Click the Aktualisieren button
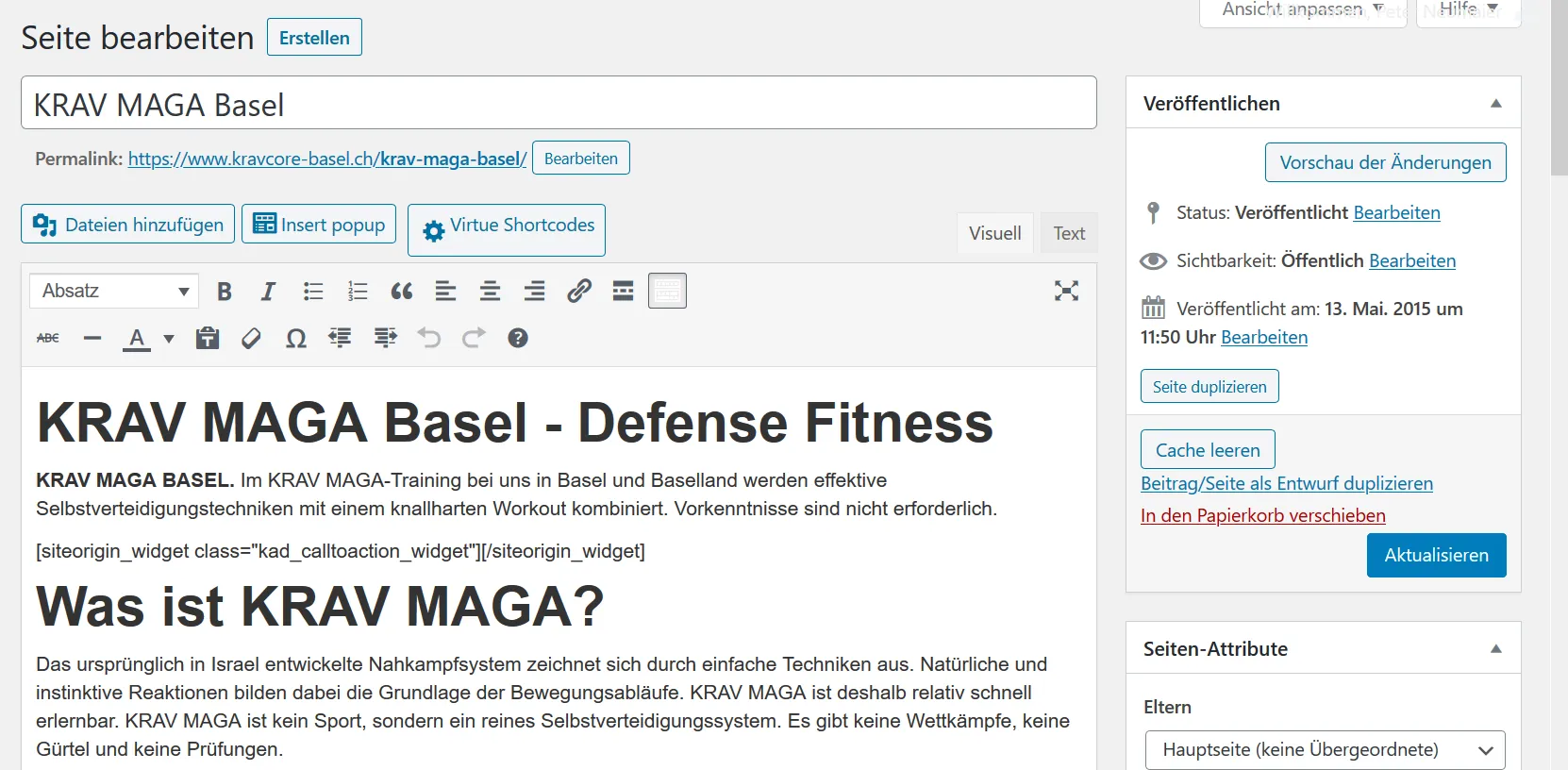This screenshot has height=770, width=1568. coord(1436,555)
